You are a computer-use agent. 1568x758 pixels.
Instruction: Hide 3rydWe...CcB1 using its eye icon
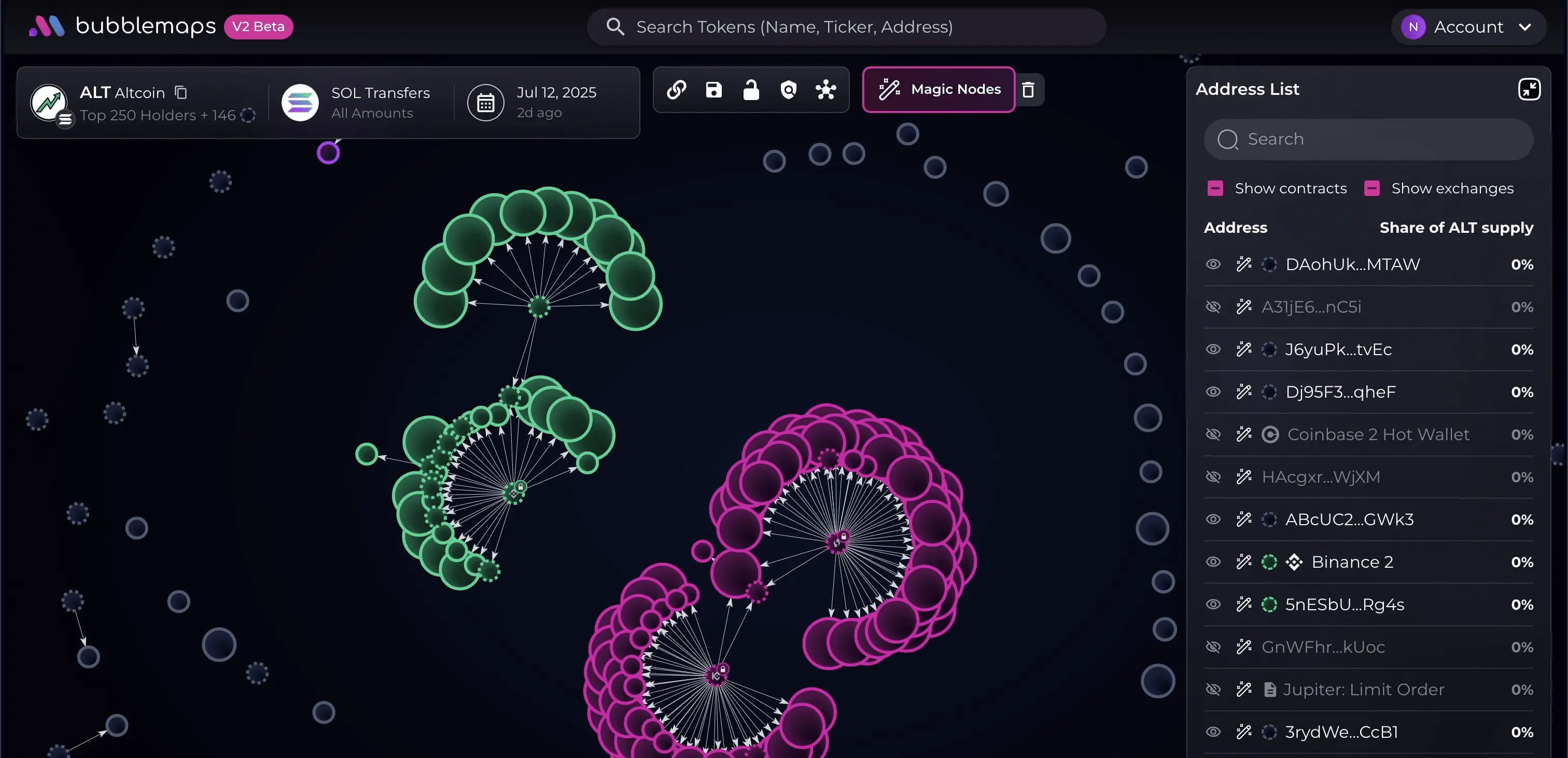point(1213,732)
